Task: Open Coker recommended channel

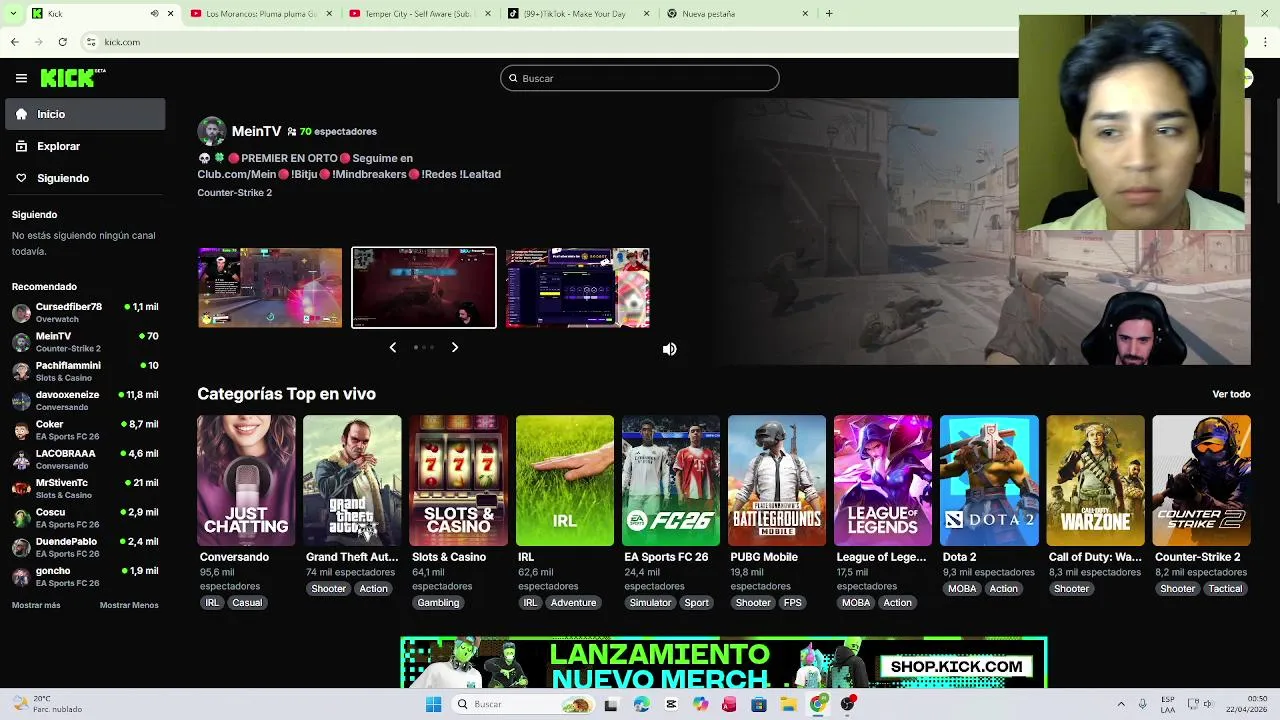Action: 85,430
